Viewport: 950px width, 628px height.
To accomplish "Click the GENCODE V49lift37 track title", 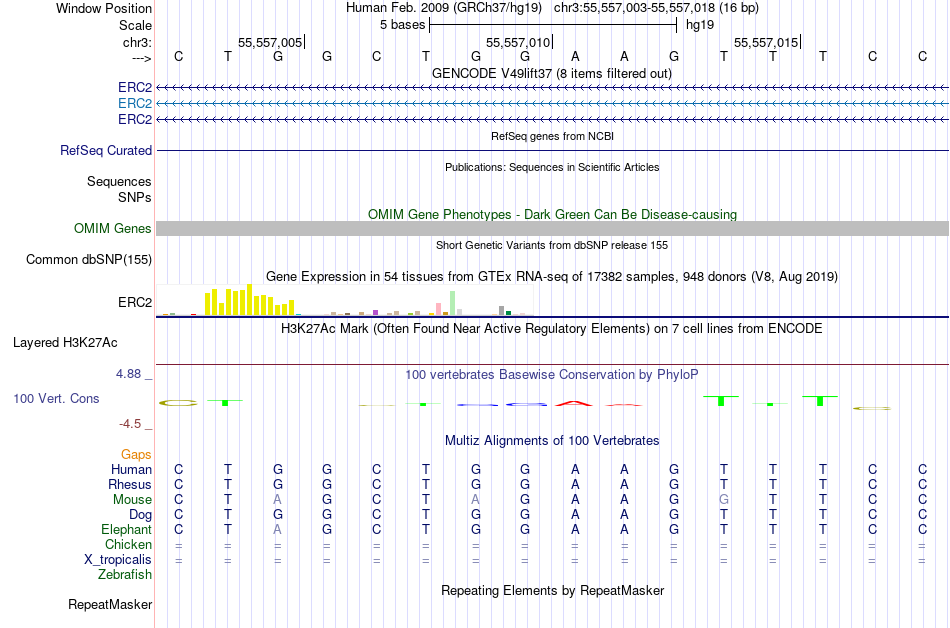I will [x=551, y=74].
